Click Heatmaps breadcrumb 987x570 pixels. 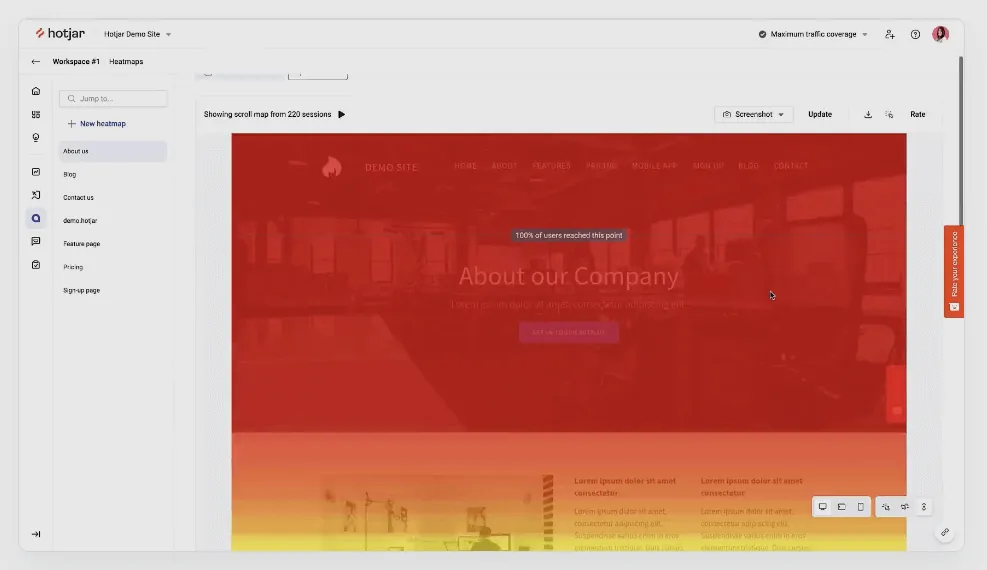pyautogui.click(x=126, y=62)
